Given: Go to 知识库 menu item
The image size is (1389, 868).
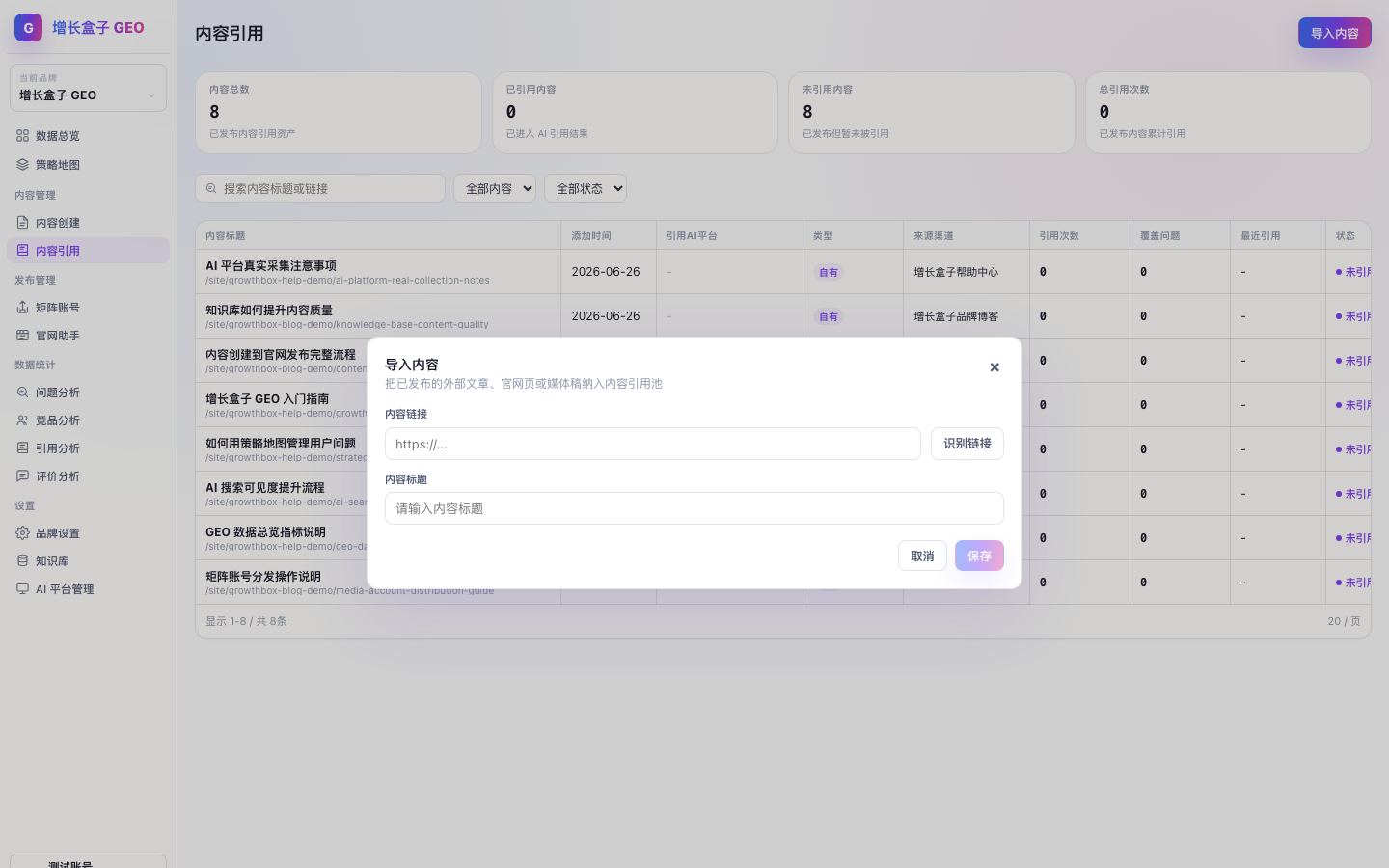Looking at the screenshot, I should click(88, 561).
